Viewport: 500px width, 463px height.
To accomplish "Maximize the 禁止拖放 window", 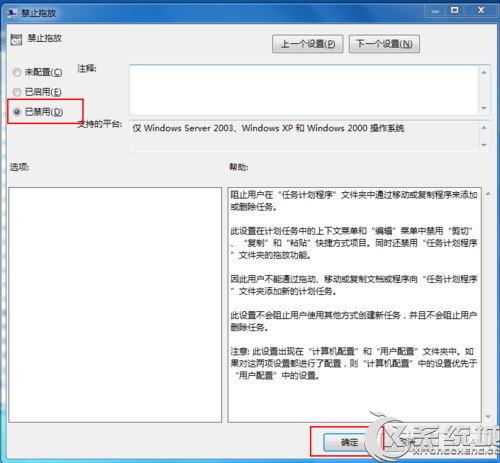I will (x=455, y=10).
